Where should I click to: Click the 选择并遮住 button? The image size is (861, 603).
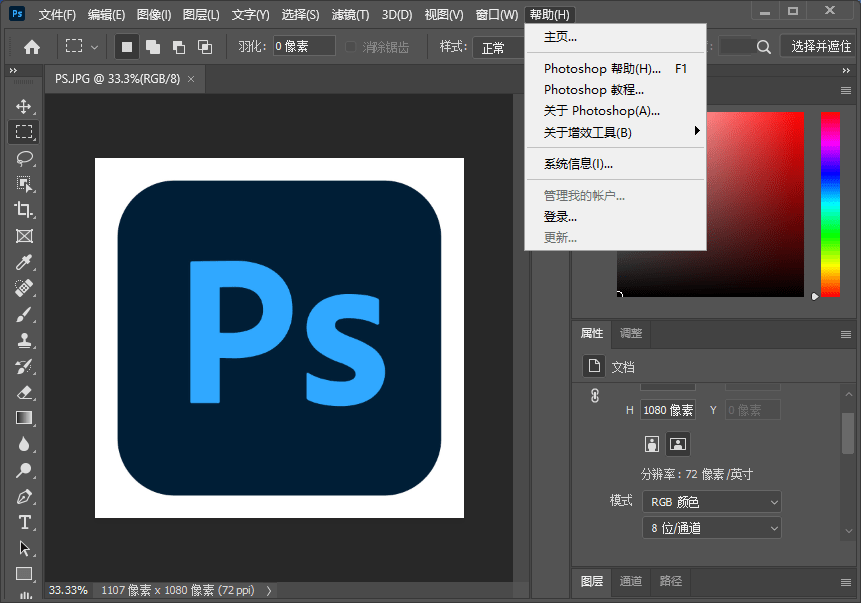820,47
